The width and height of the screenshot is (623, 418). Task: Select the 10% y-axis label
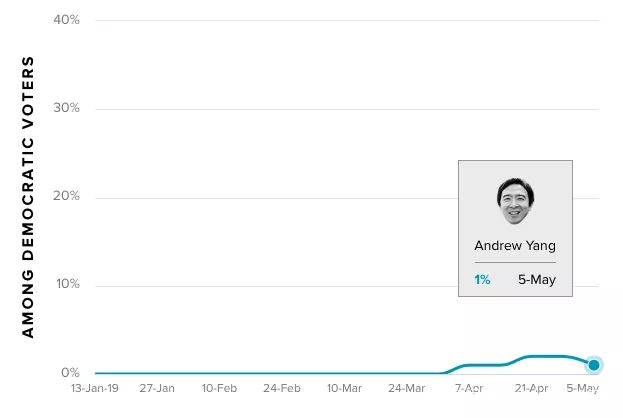click(x=66, y=285)
